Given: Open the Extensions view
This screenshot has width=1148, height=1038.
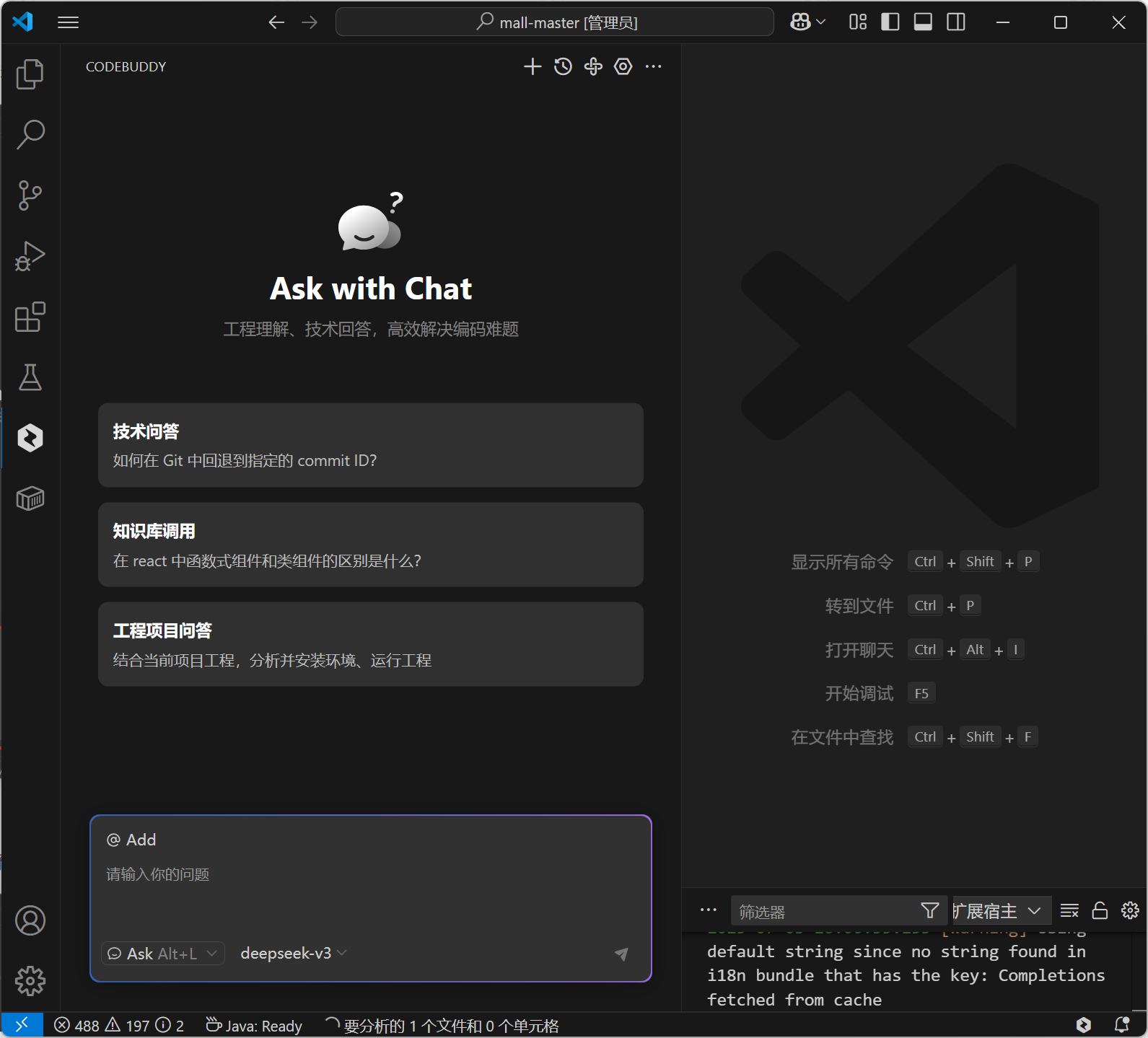Looking at the screenshot, I should 30,317.
